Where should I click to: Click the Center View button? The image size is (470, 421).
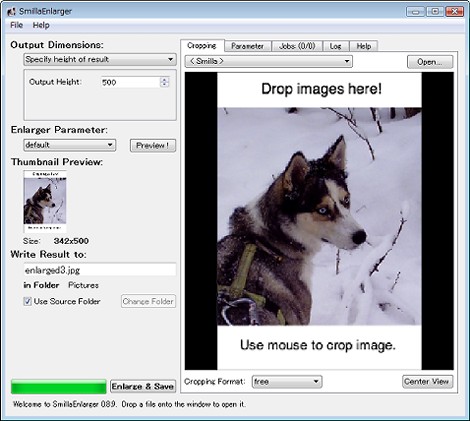(x=427, y=381)
